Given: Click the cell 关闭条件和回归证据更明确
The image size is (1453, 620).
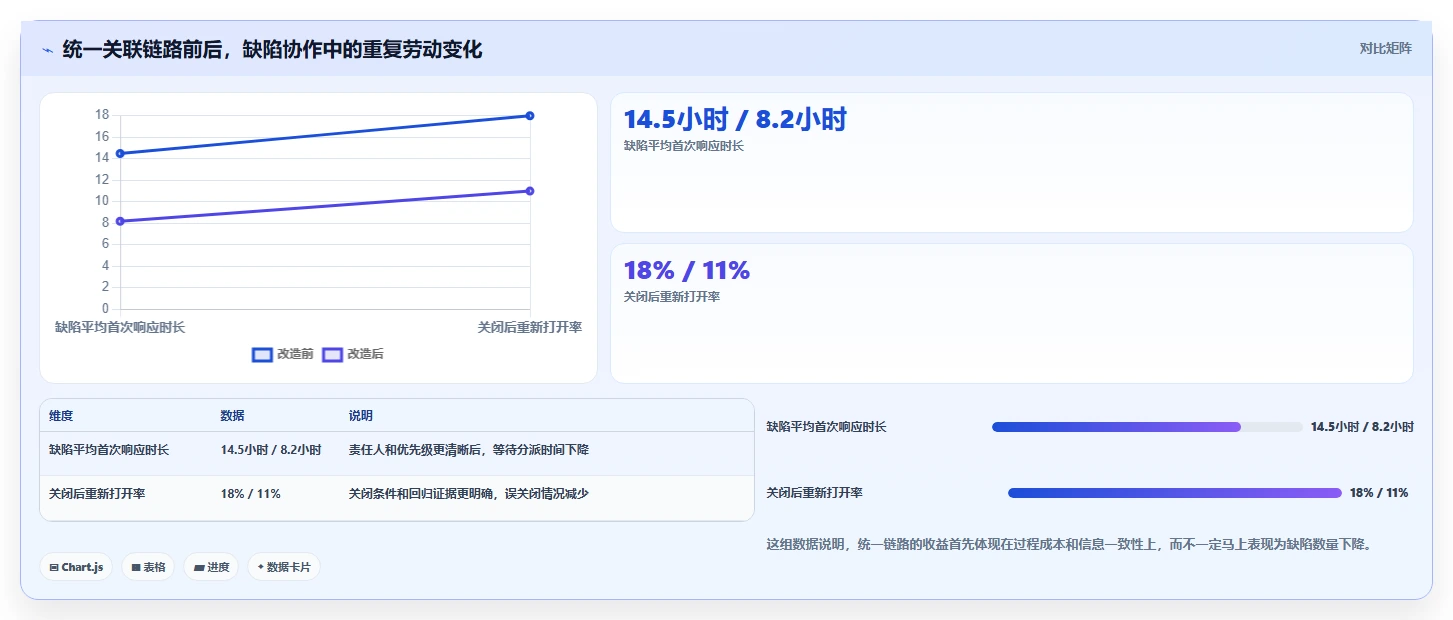Looking at the screenshot, I should tap(468, 494).
